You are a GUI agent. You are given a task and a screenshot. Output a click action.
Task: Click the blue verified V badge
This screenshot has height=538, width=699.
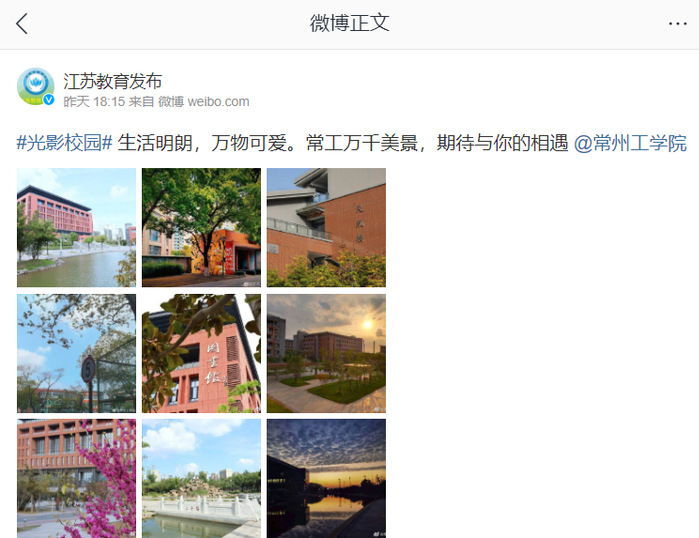pyautogui.click(x=49, y=99)
